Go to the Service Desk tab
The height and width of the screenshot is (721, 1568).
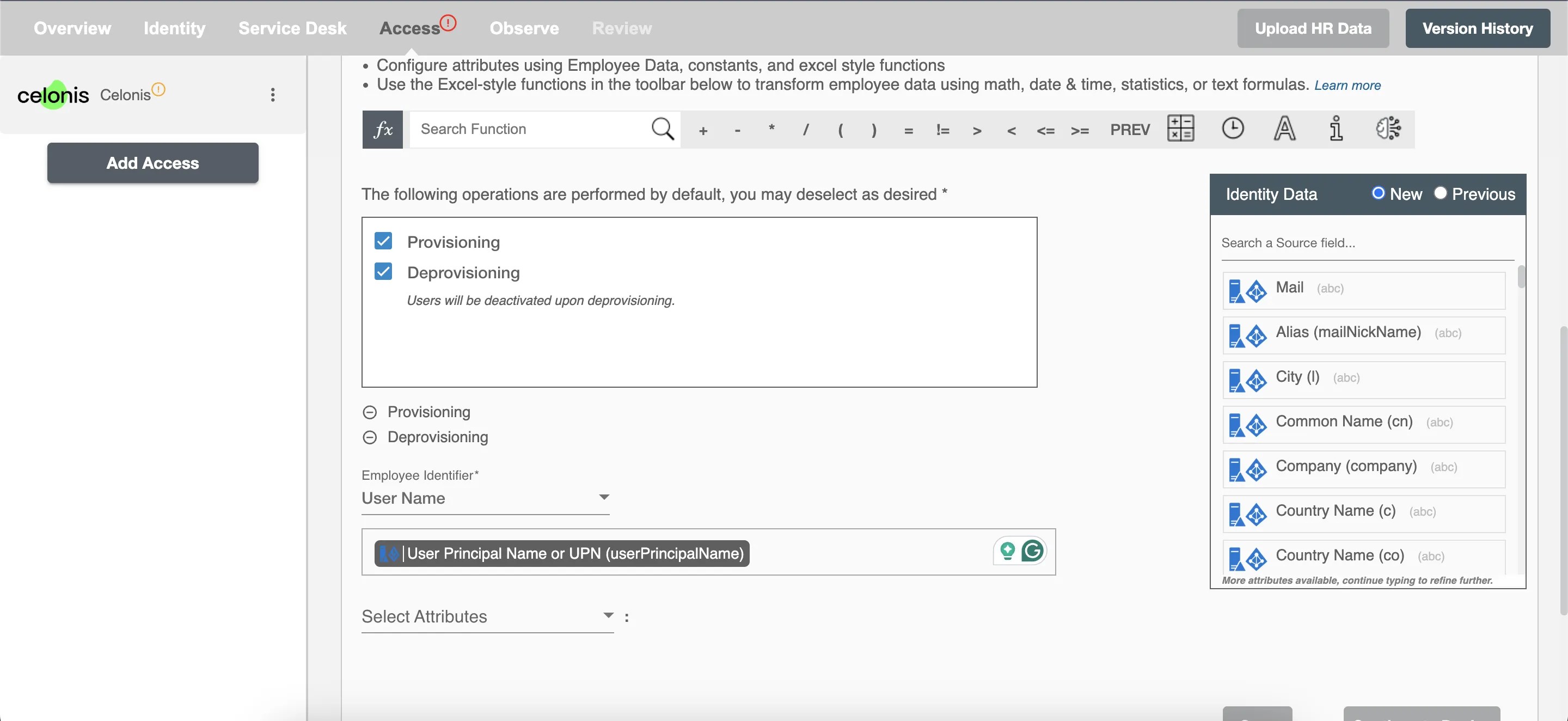click(x=292, y=28)
